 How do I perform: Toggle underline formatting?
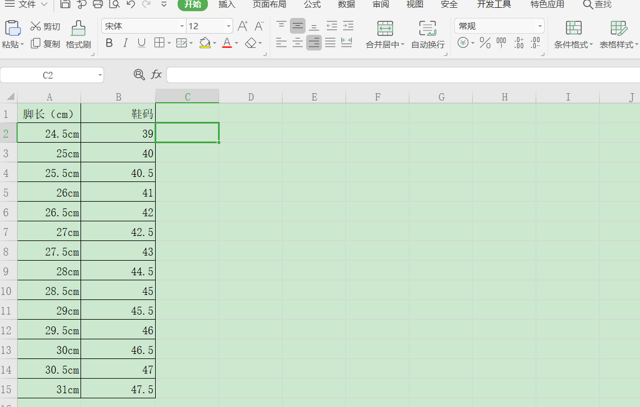pos(141,43)
